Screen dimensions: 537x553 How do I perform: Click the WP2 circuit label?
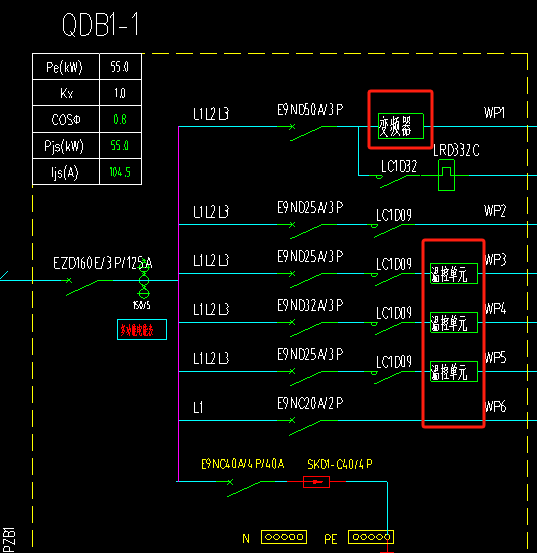[x=495, y=211]
